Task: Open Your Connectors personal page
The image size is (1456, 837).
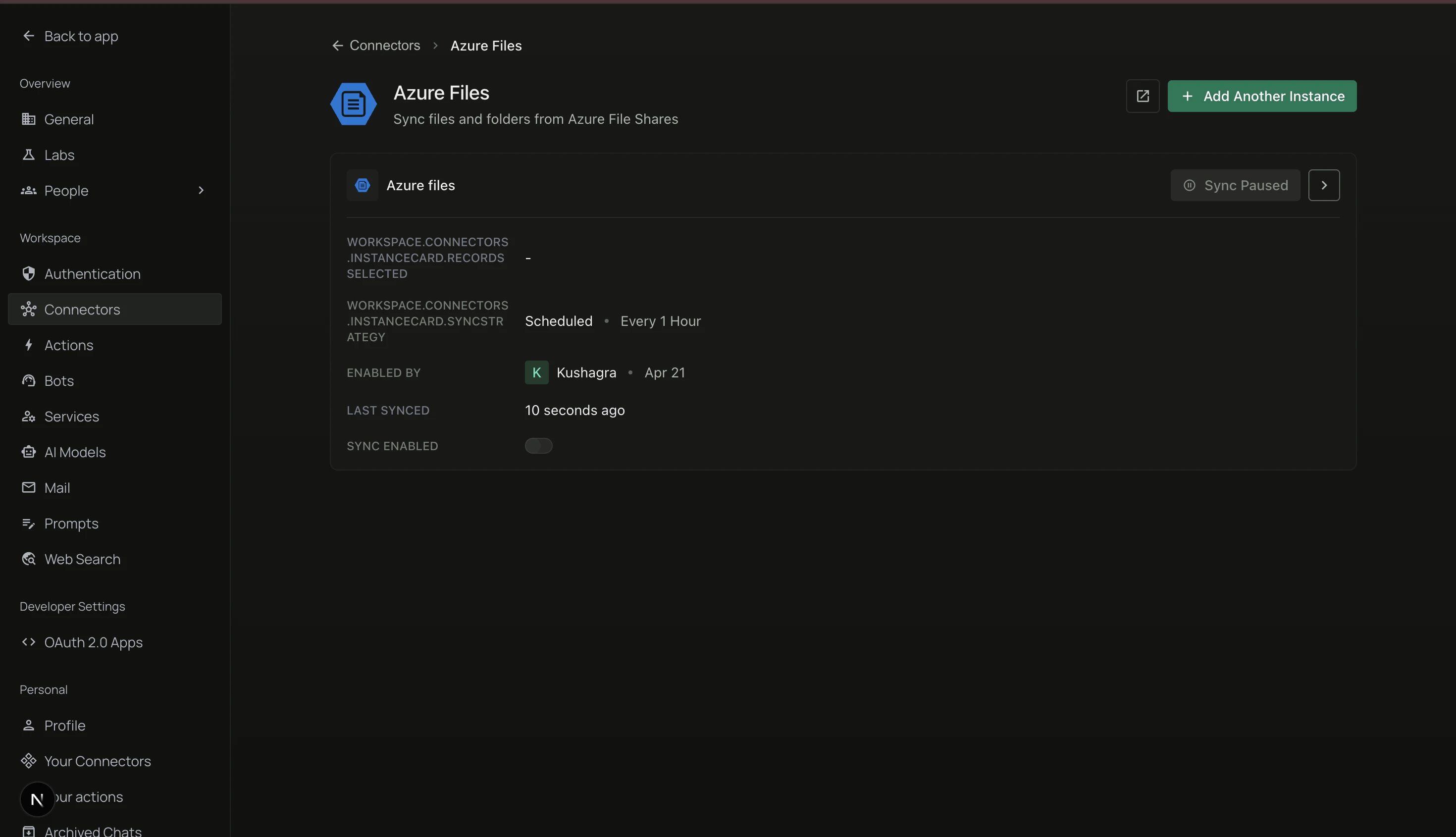Action: 115,761
